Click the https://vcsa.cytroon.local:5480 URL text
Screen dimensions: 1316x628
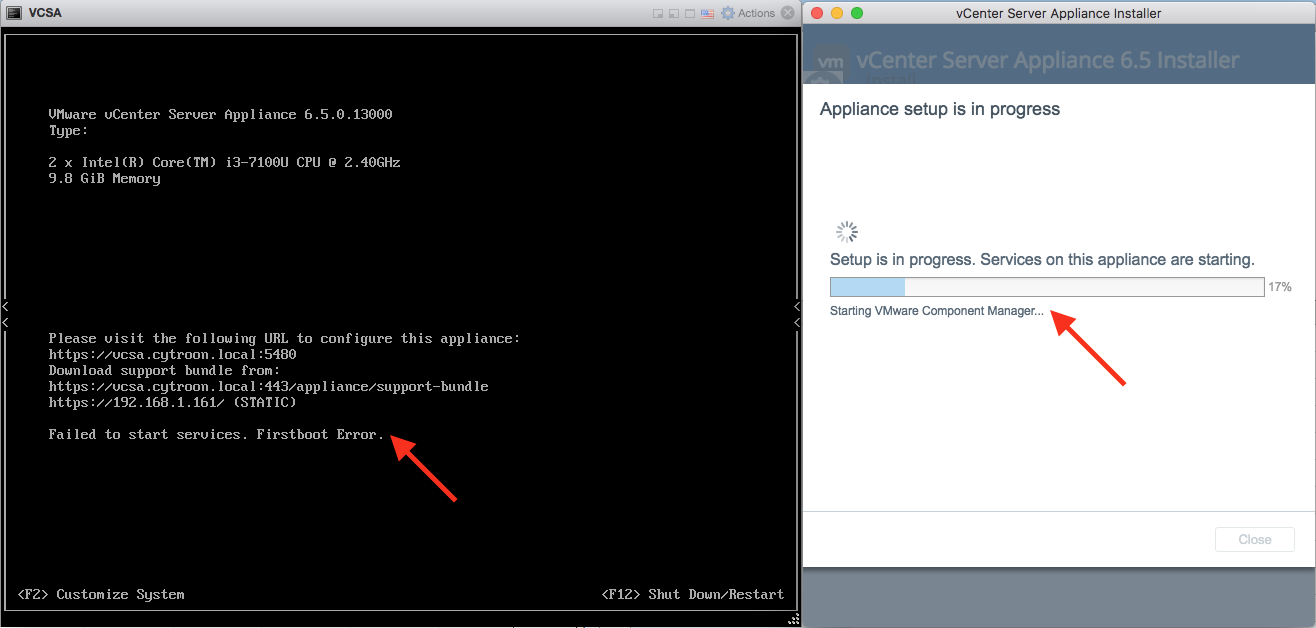(172, 354)
